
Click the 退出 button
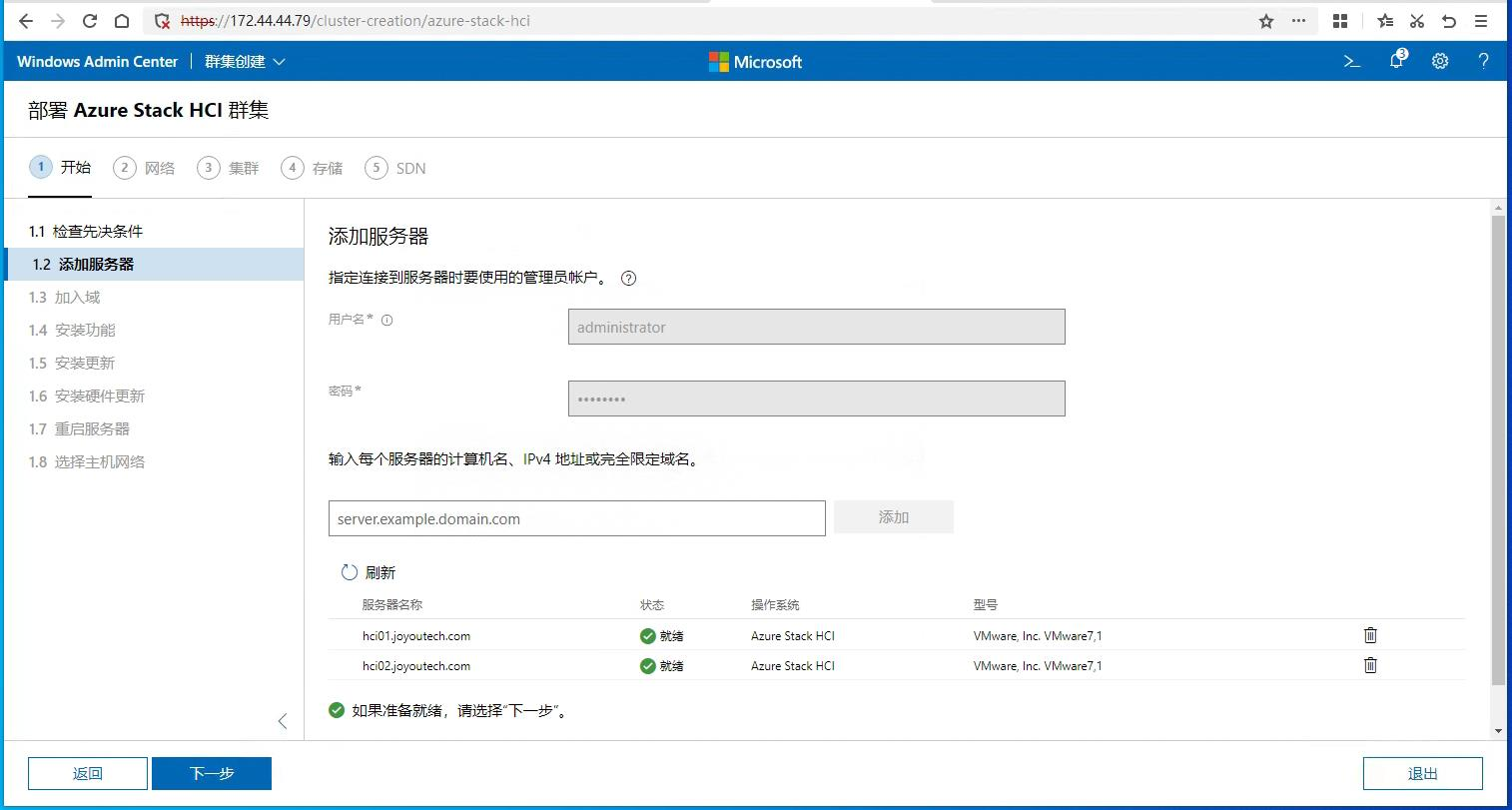(x=1423, y=773)
